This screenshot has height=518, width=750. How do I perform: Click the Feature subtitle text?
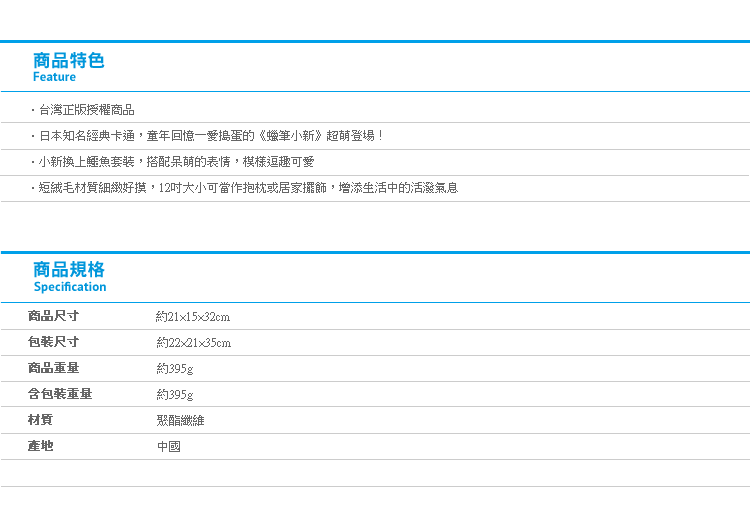pos(55,77)
